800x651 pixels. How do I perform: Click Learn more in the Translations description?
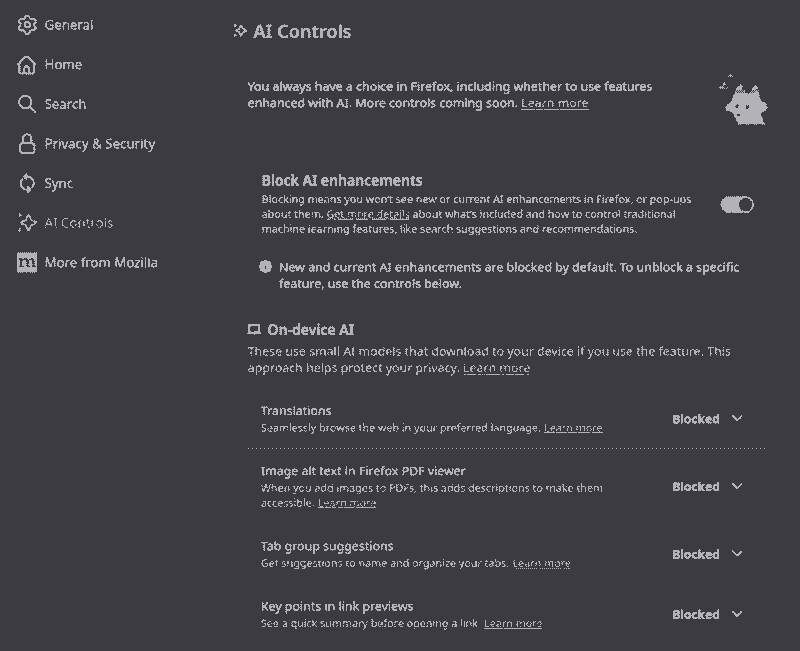click(573, 428)
